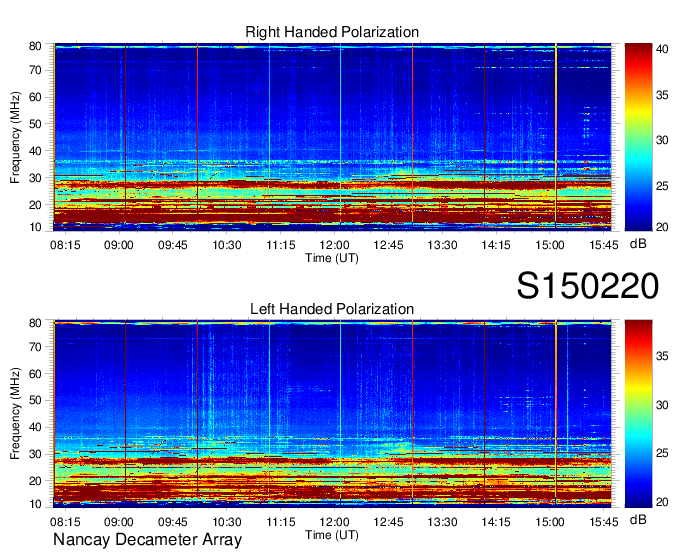Viewport: 680px width, 552px height.
Task: Click the 10 frequency label on the lower plot
Action: click(x=35, y=504)
